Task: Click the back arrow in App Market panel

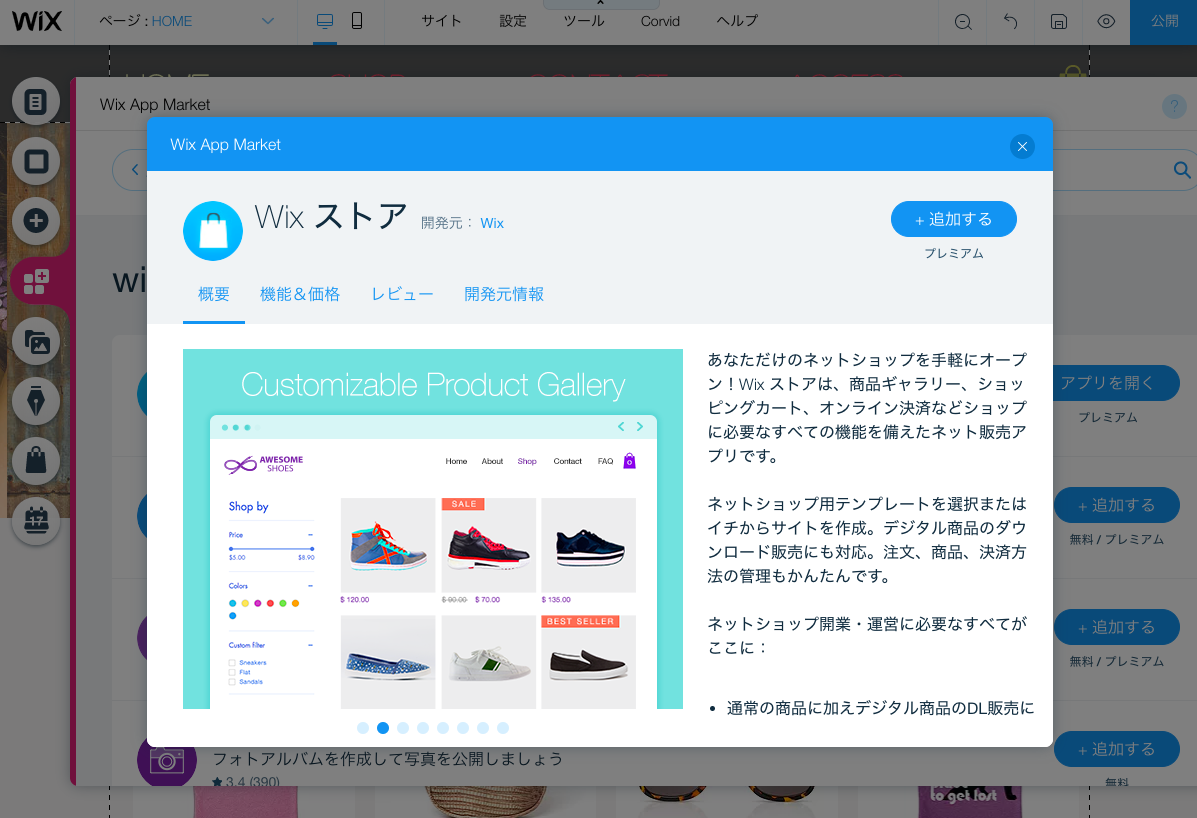Action: [x=134, y=169]
